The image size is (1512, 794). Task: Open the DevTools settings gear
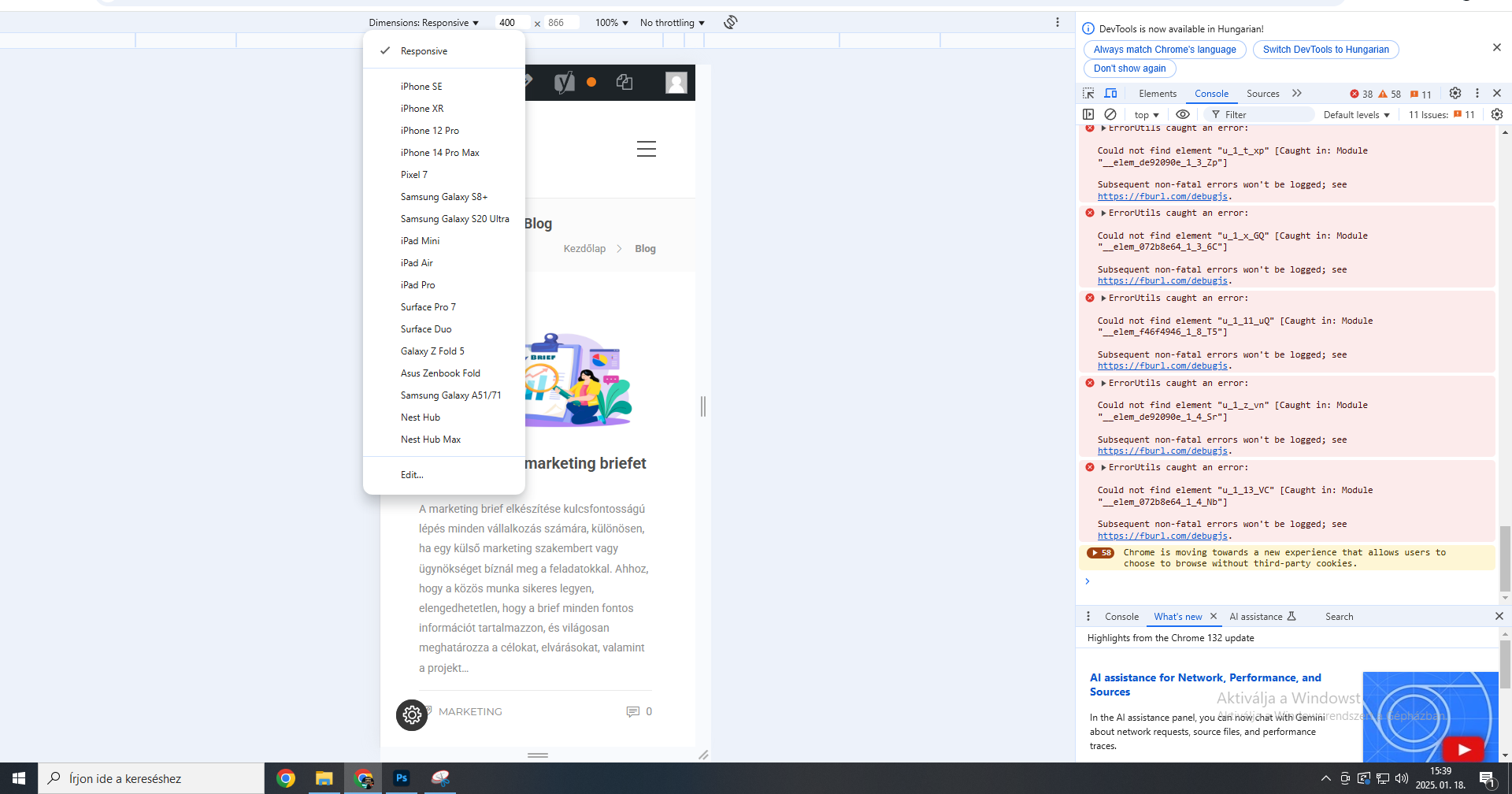click(1455, 93)
